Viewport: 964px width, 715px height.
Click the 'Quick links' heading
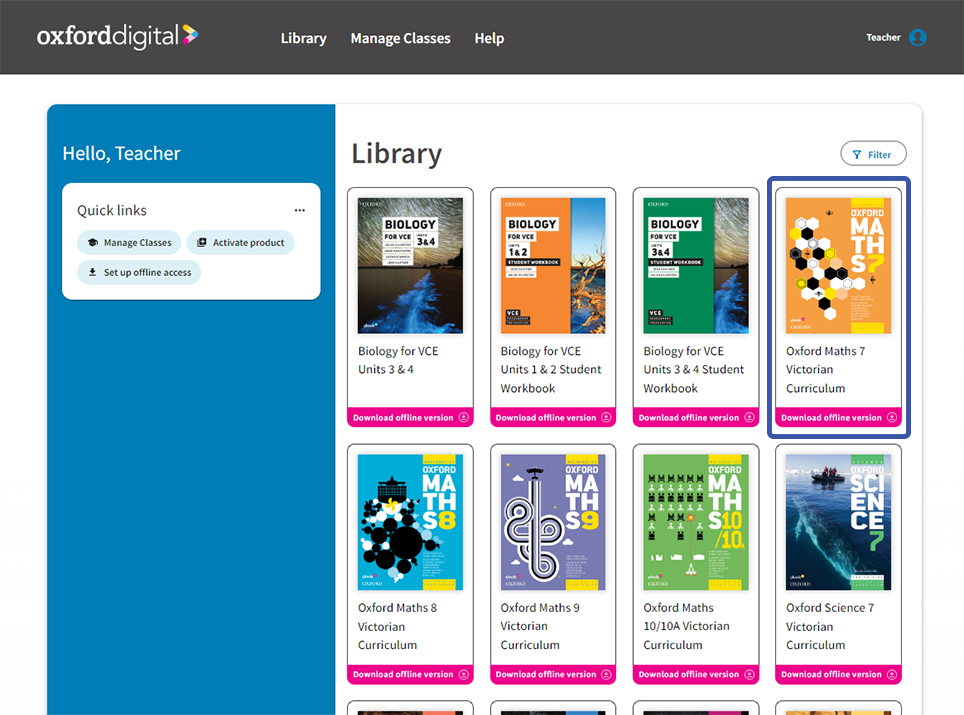(111, 210)
